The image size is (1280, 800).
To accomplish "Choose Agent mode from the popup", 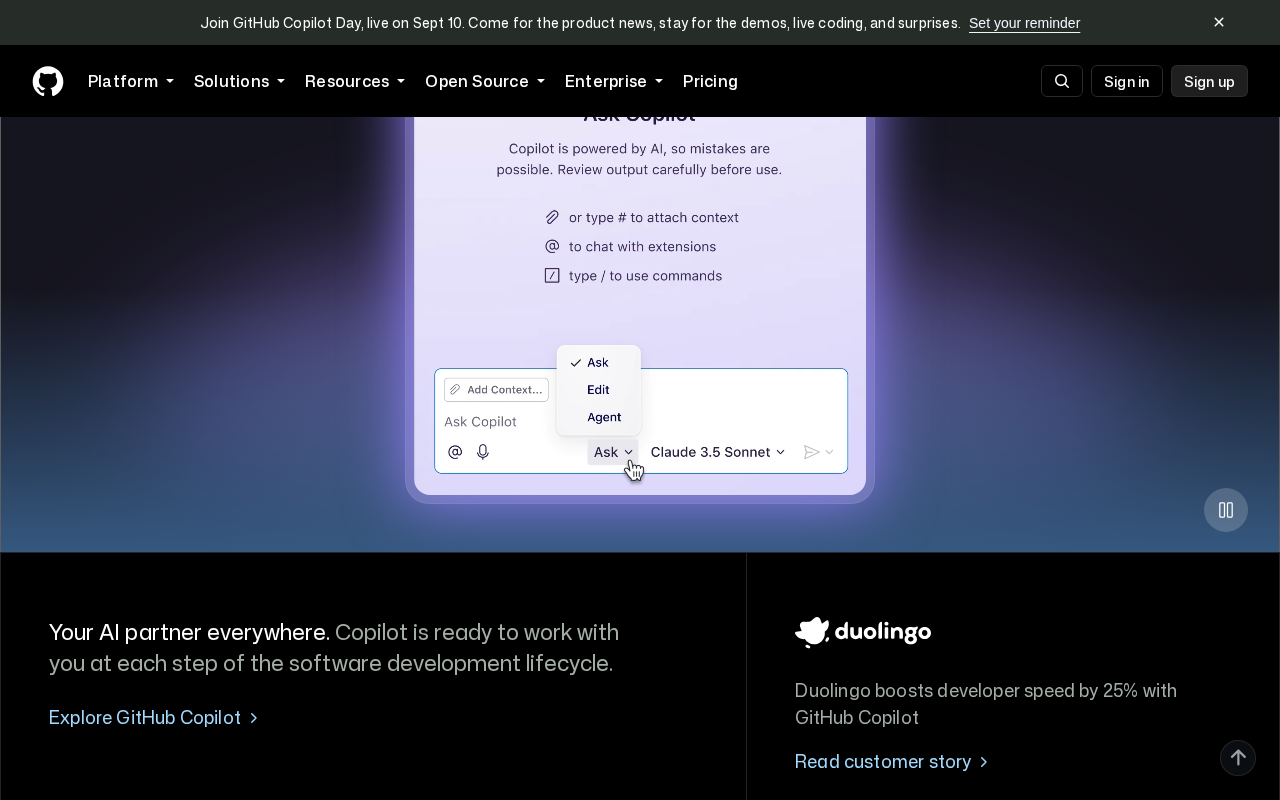I will [x=604, y=417].
